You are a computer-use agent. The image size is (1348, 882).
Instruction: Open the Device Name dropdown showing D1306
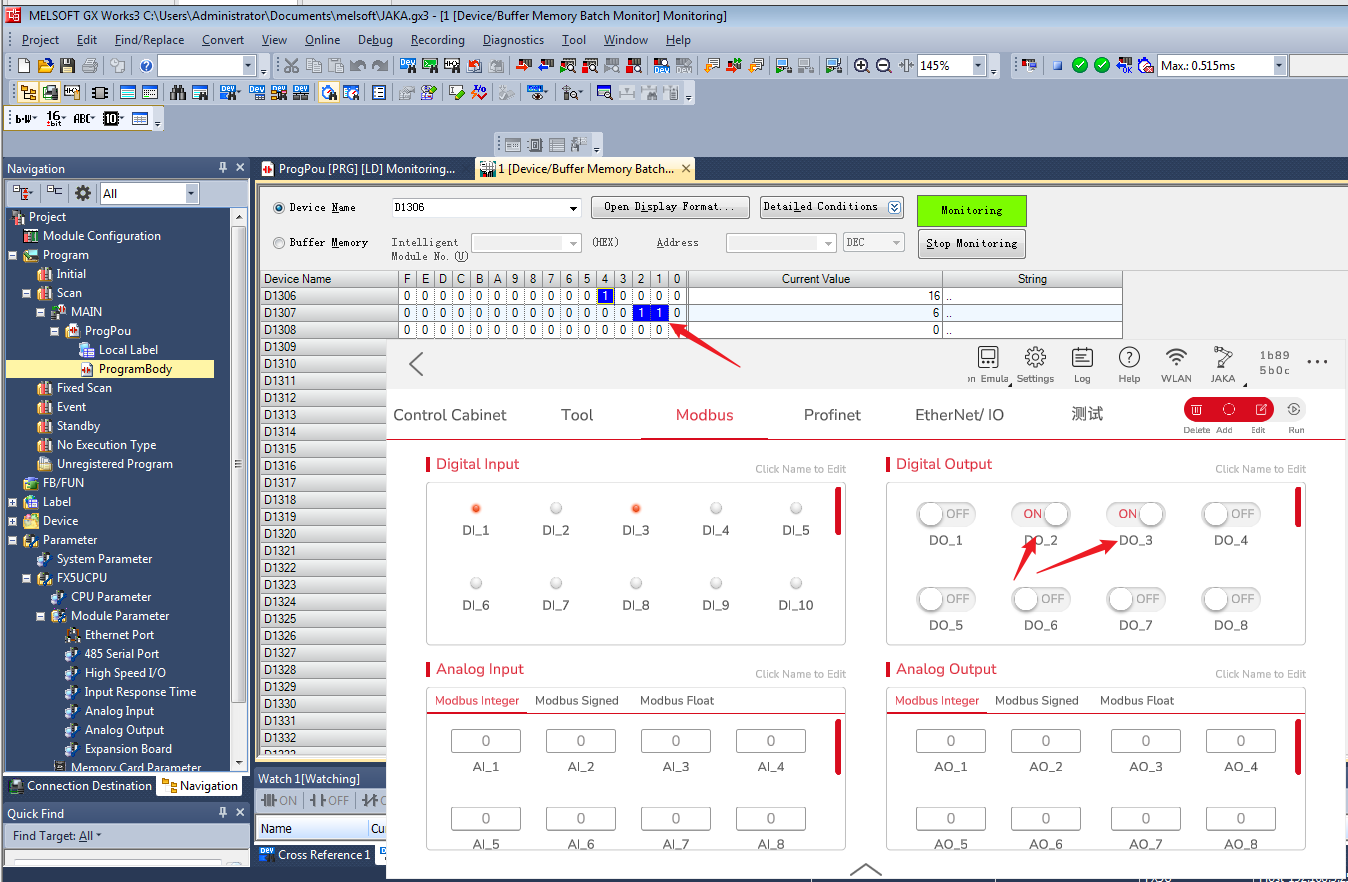click(573, 208)
